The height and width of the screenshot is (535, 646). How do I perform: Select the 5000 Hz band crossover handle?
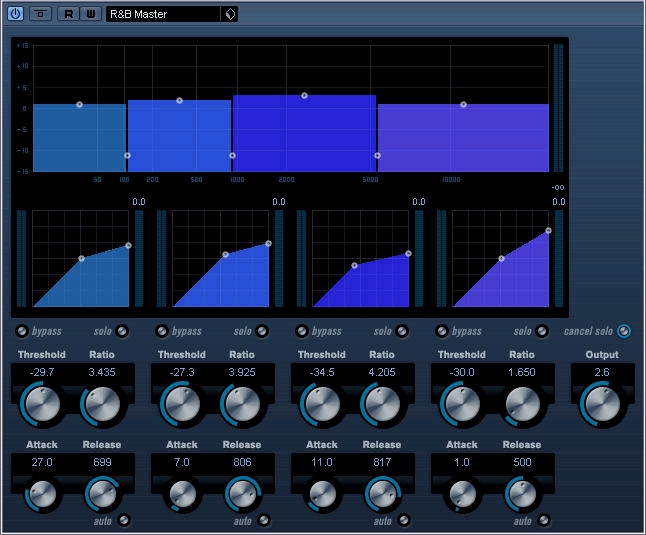pyautogui.click(x=377, y=155)
